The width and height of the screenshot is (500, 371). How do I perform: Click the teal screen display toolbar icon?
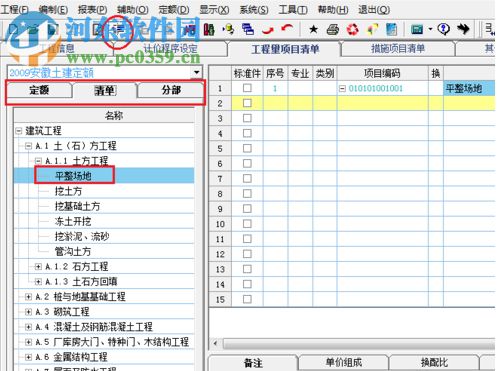coord(417,30)
